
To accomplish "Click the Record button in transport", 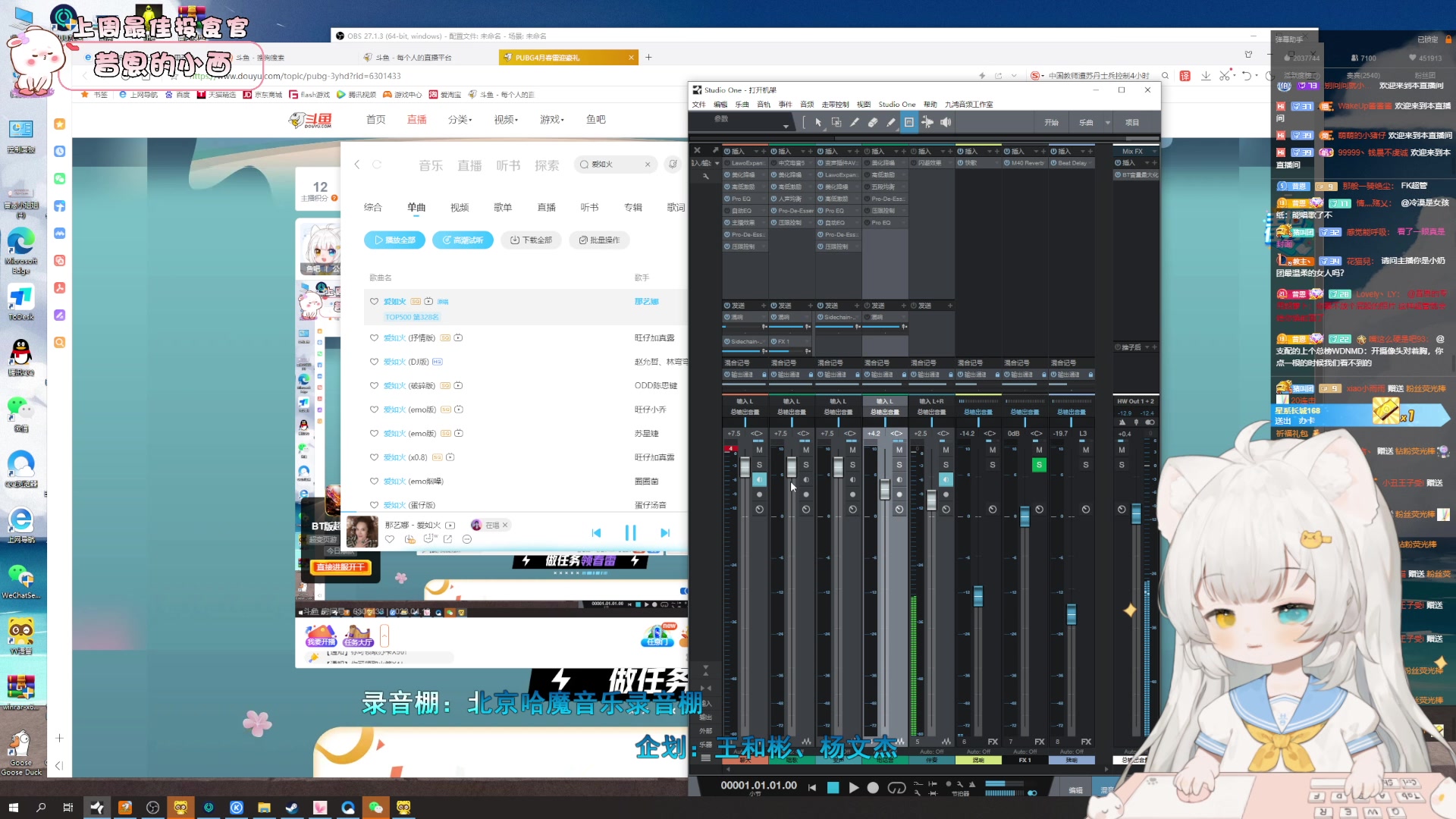I will 873,788.
